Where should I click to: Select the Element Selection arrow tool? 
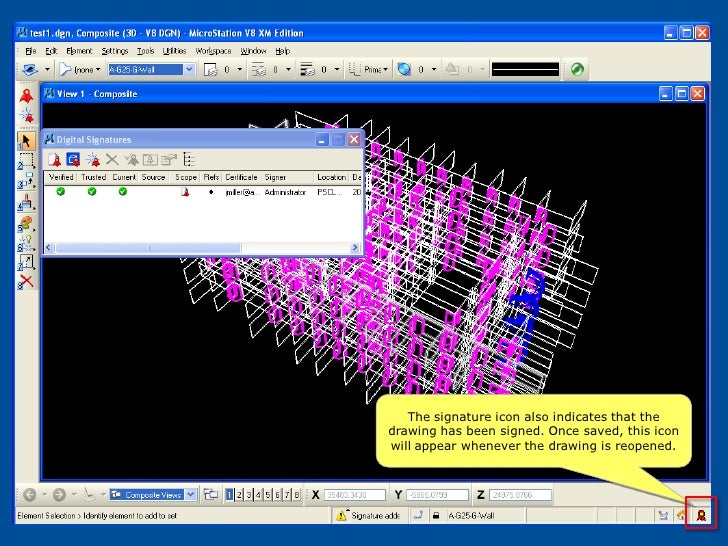[27, 141]
